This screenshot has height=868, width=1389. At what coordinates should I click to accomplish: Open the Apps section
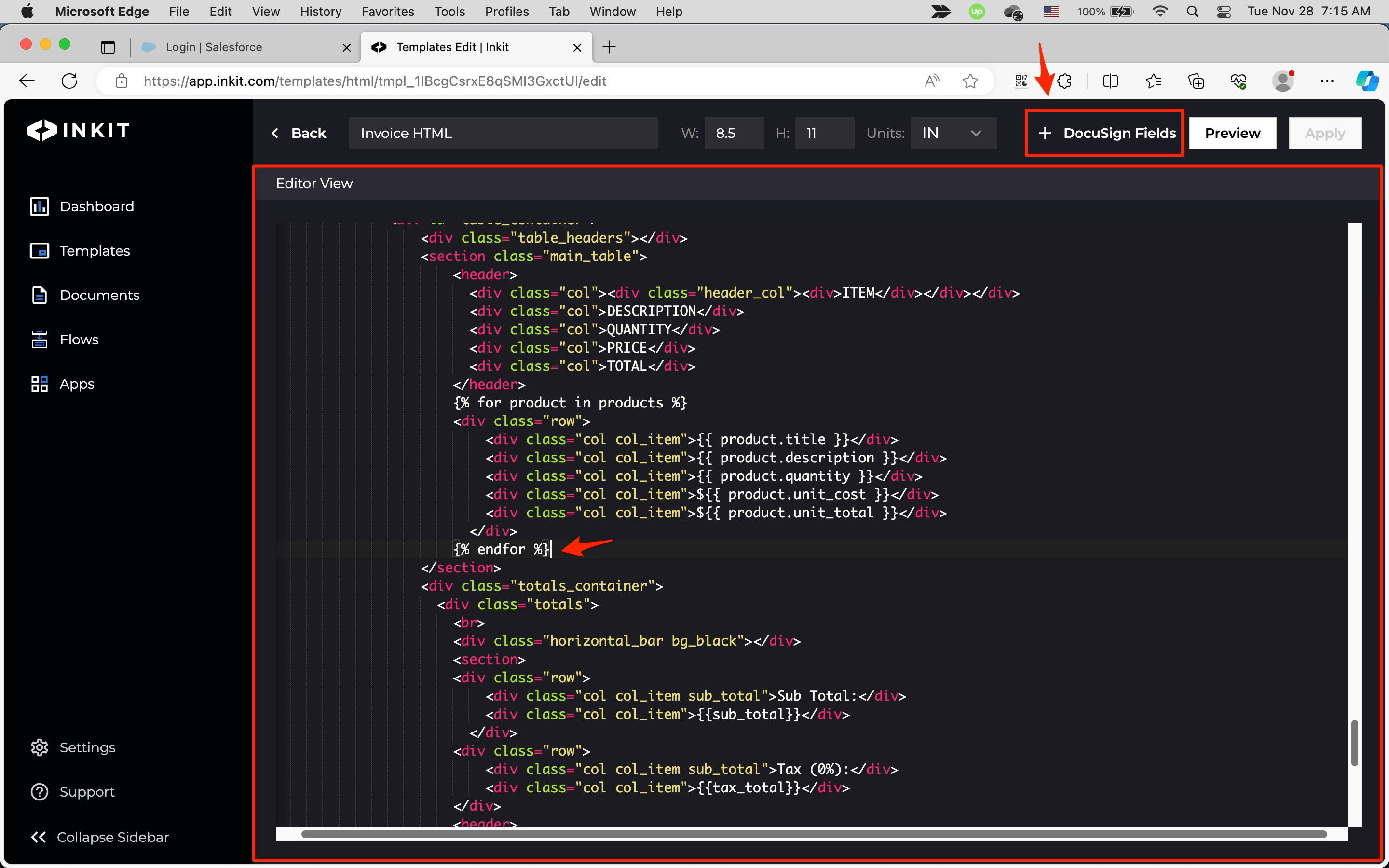(77, 383)
